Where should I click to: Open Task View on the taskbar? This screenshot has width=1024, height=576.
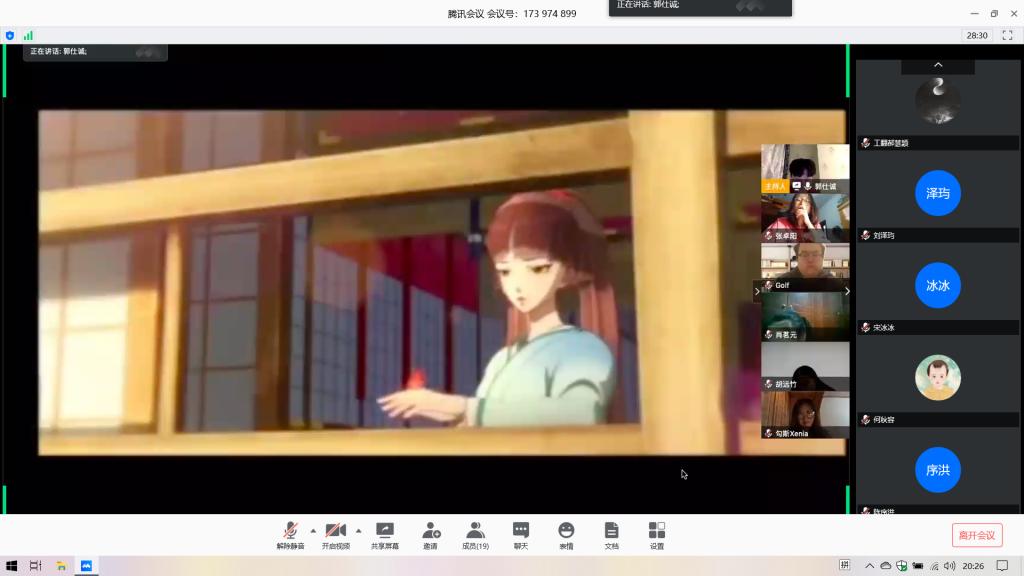[x=36, y=566]
